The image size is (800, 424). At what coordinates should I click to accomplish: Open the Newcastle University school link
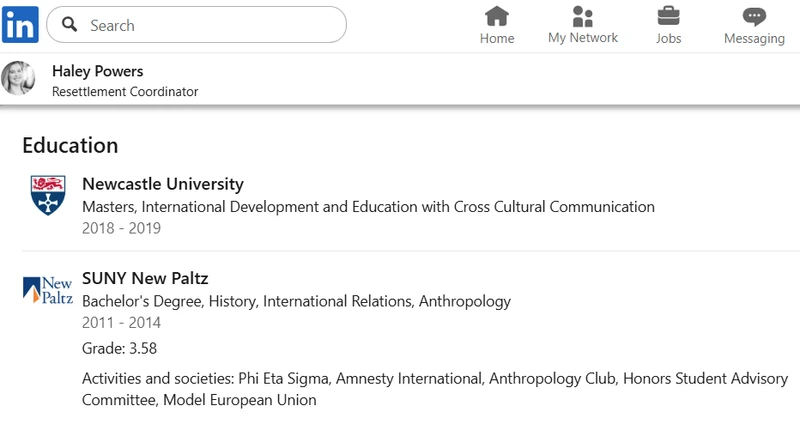tap(163, 184)
